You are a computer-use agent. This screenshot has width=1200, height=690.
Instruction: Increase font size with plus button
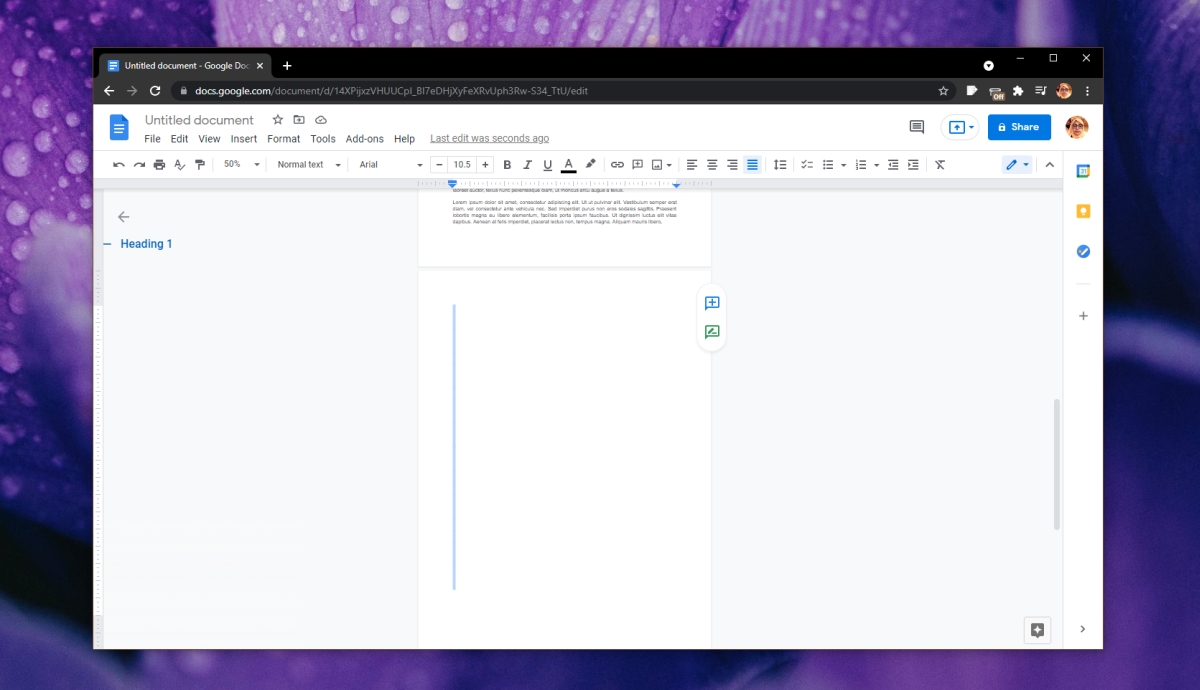[485, 165]
